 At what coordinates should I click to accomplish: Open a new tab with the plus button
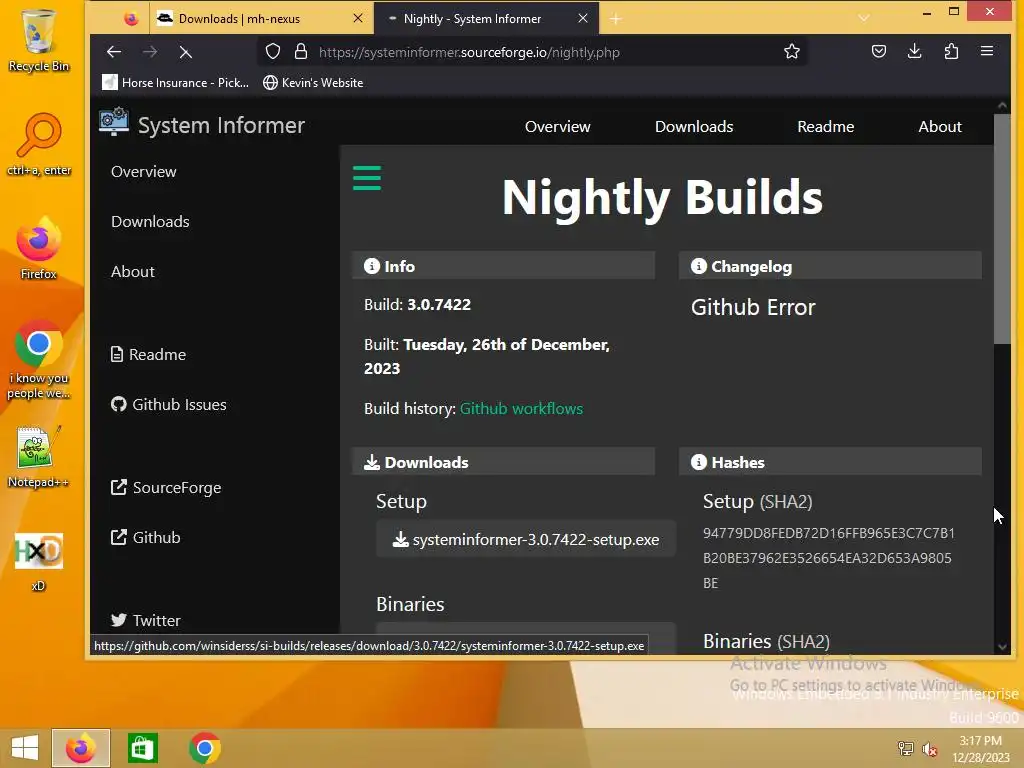(x=615, y=19)
